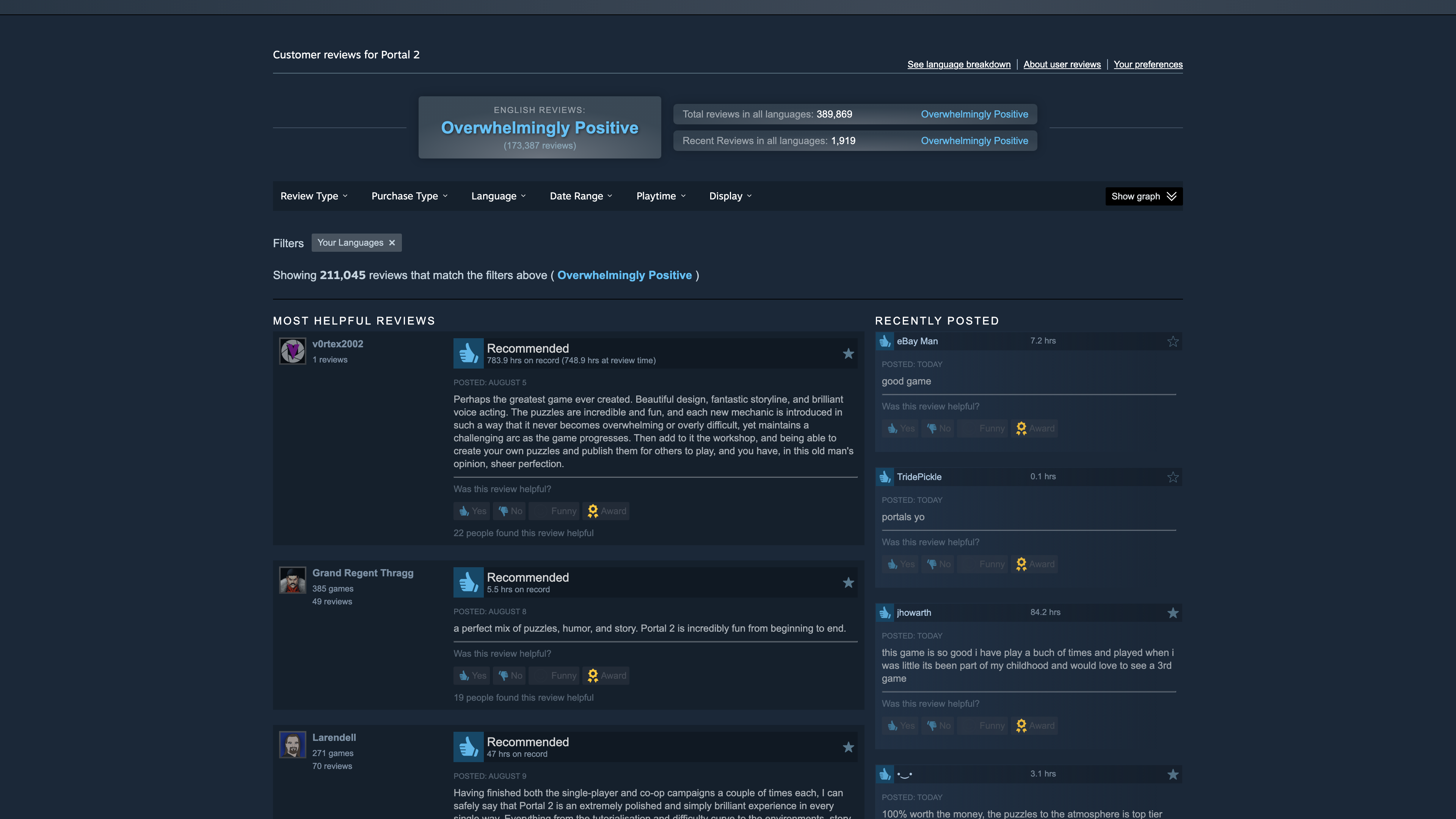Open See language breakdown link

[959, 64]
